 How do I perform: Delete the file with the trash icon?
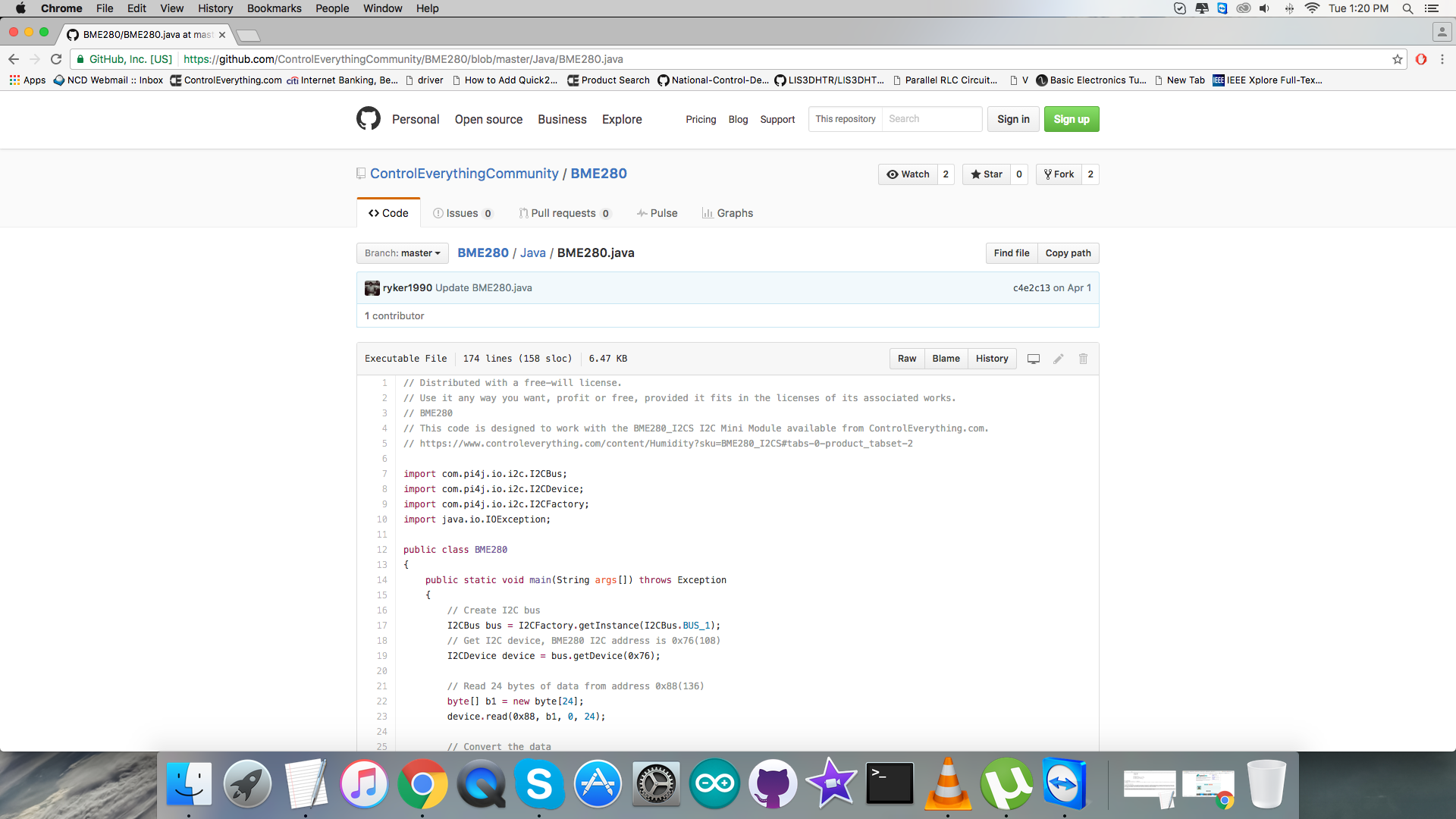coord(1083,358)
